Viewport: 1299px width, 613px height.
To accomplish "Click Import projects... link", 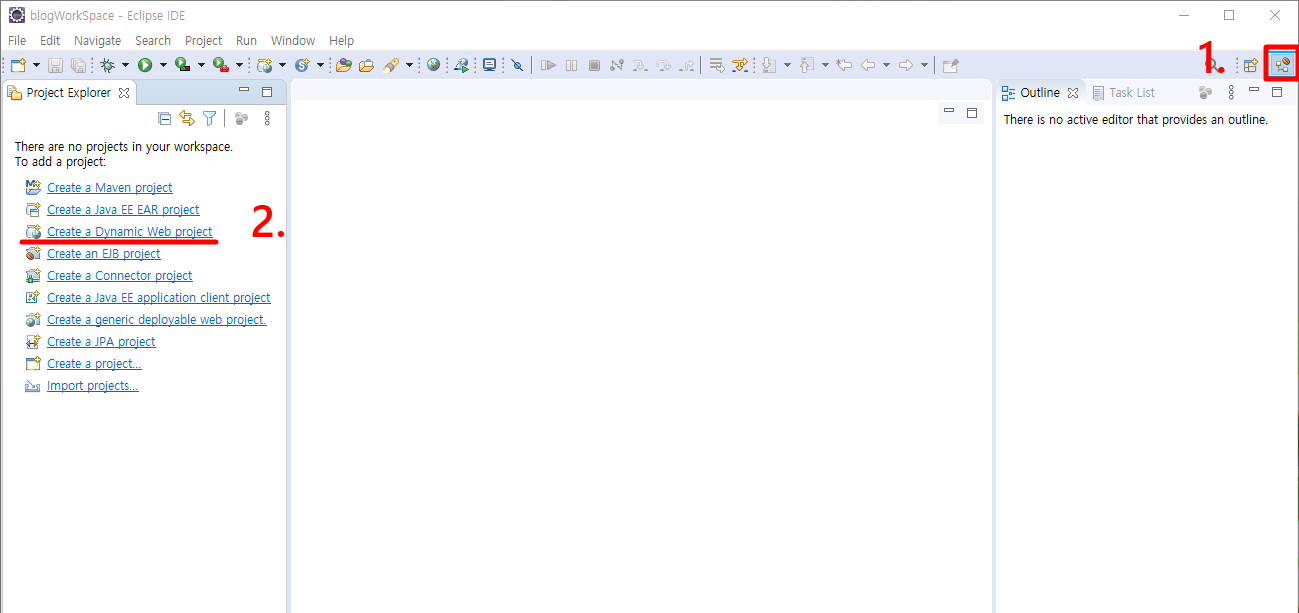I will click(93, 385).
